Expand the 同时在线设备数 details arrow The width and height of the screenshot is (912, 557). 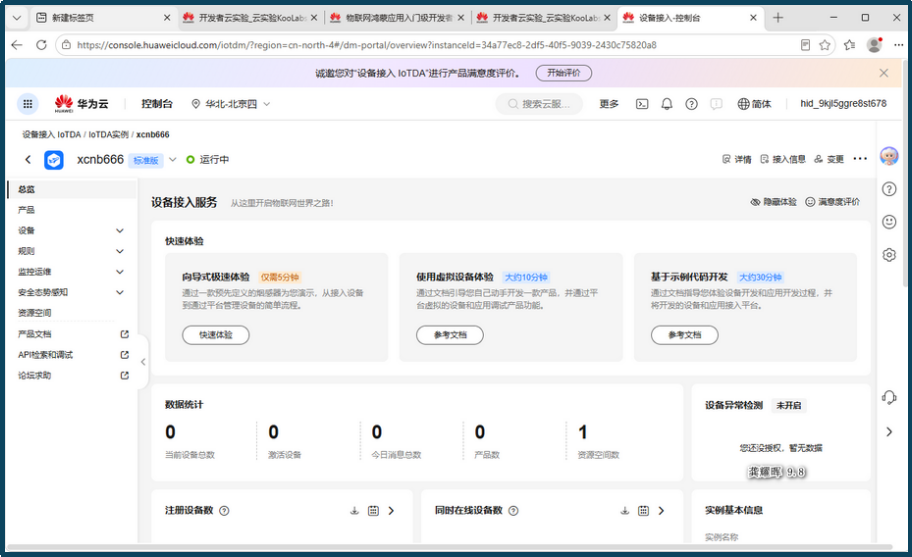[661, 510]
